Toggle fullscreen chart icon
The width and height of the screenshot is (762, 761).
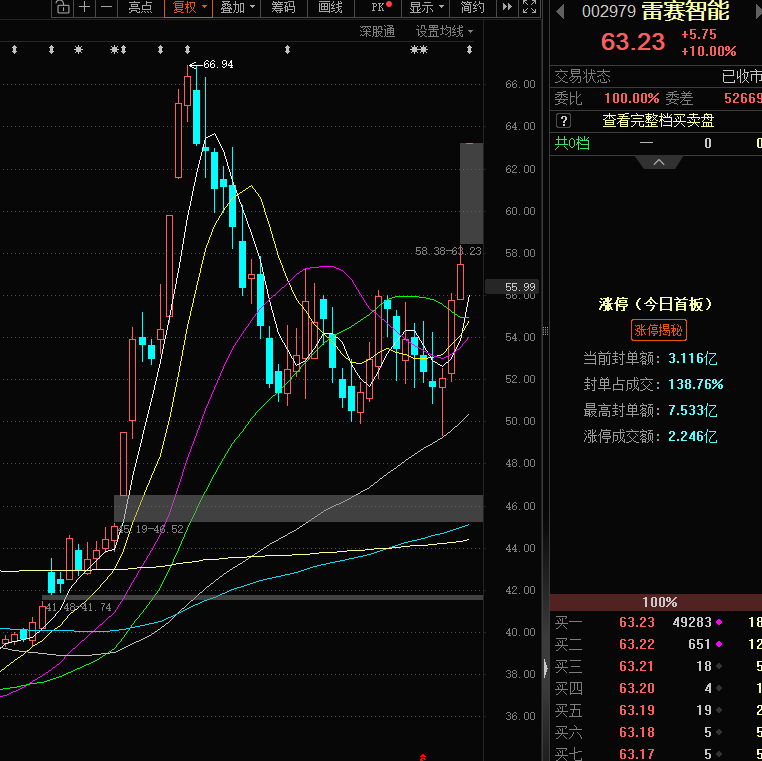tap(529, 7)
